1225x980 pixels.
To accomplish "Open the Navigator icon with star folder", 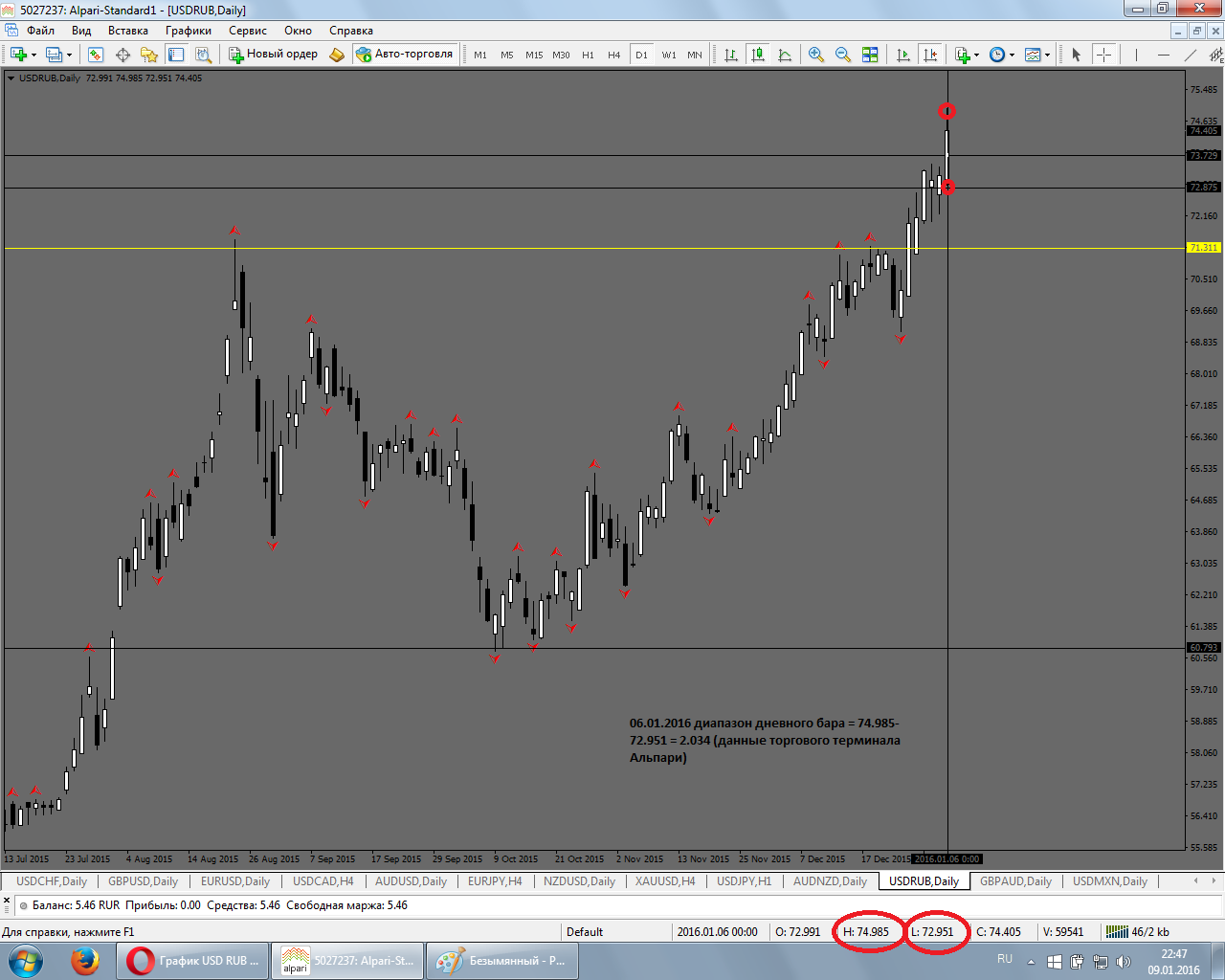I will (x=149, y=55).
